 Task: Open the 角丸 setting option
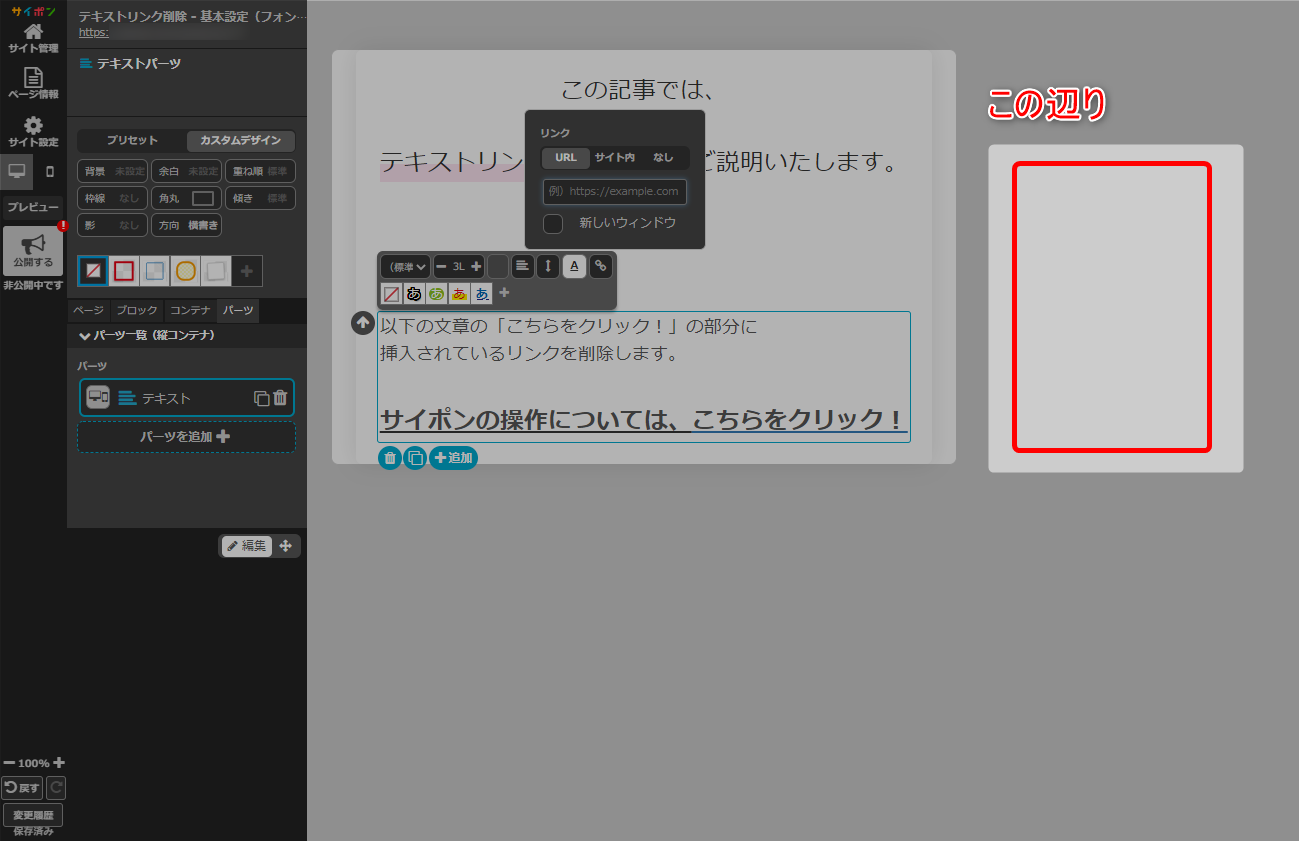point(186,198)
